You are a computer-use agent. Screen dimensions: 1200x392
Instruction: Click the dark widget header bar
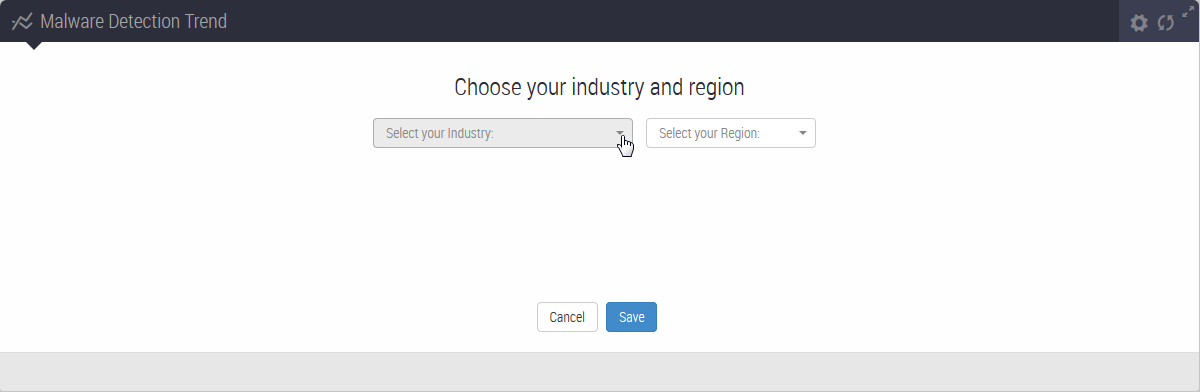[x=600, y=21]
